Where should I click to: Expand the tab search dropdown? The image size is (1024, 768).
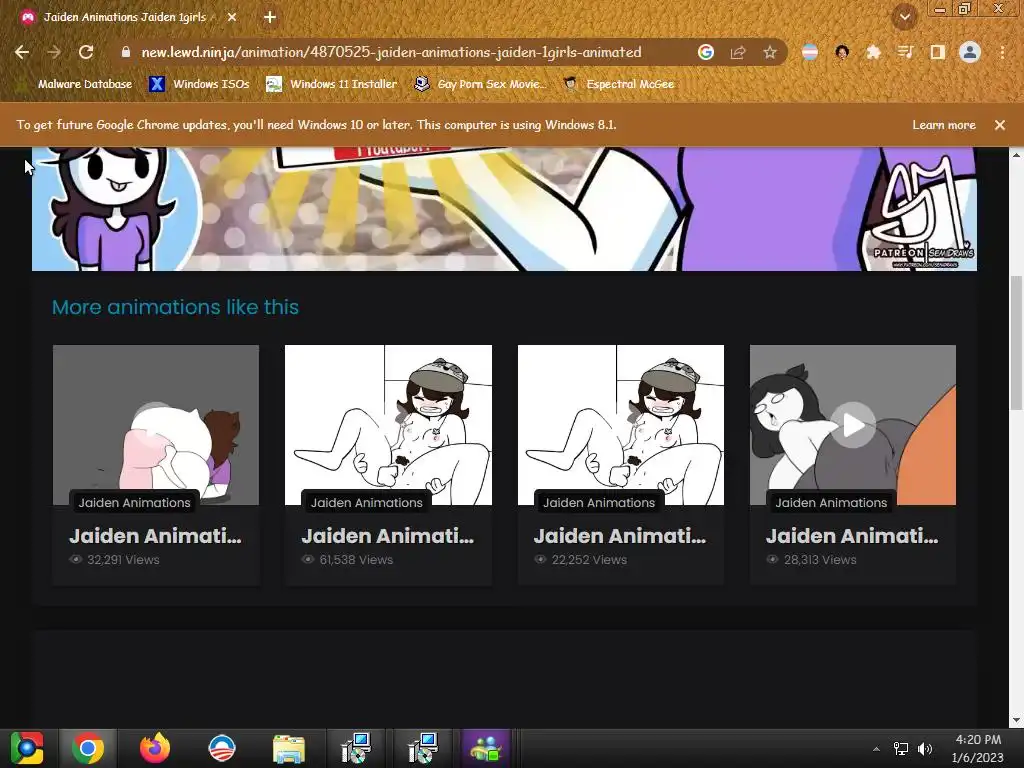click(x=904, y=18)
